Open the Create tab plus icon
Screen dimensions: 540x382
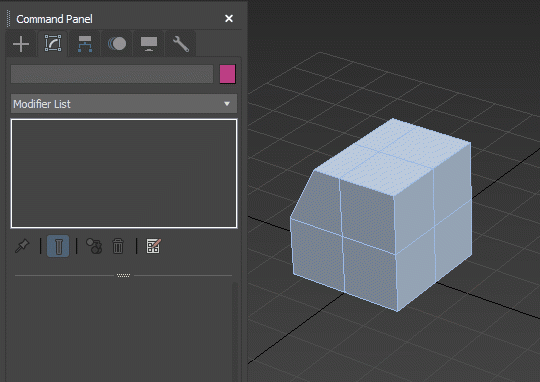pyautogui.click(x=21, y=44)
